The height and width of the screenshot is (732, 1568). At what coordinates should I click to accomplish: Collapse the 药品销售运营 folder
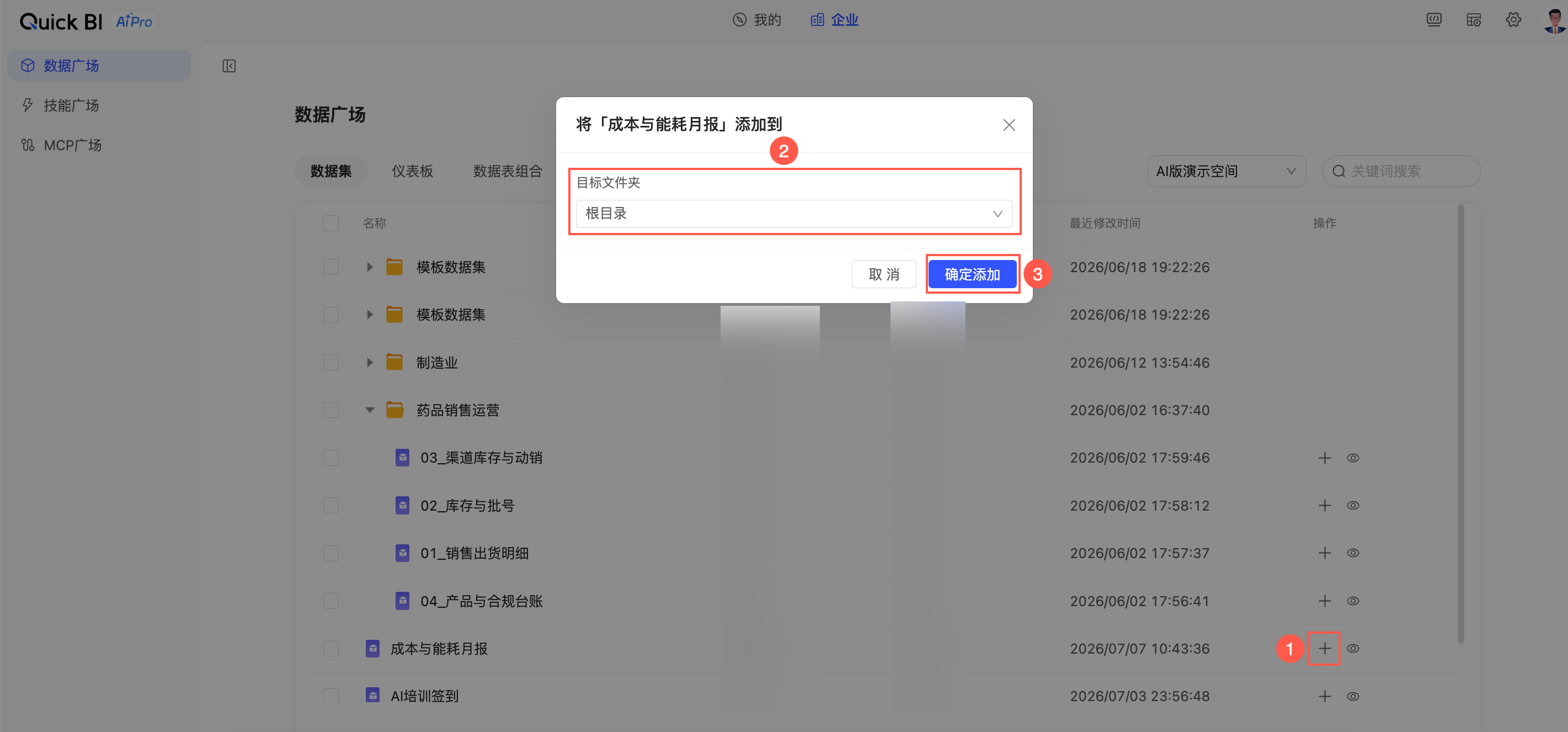click(370, 411)
